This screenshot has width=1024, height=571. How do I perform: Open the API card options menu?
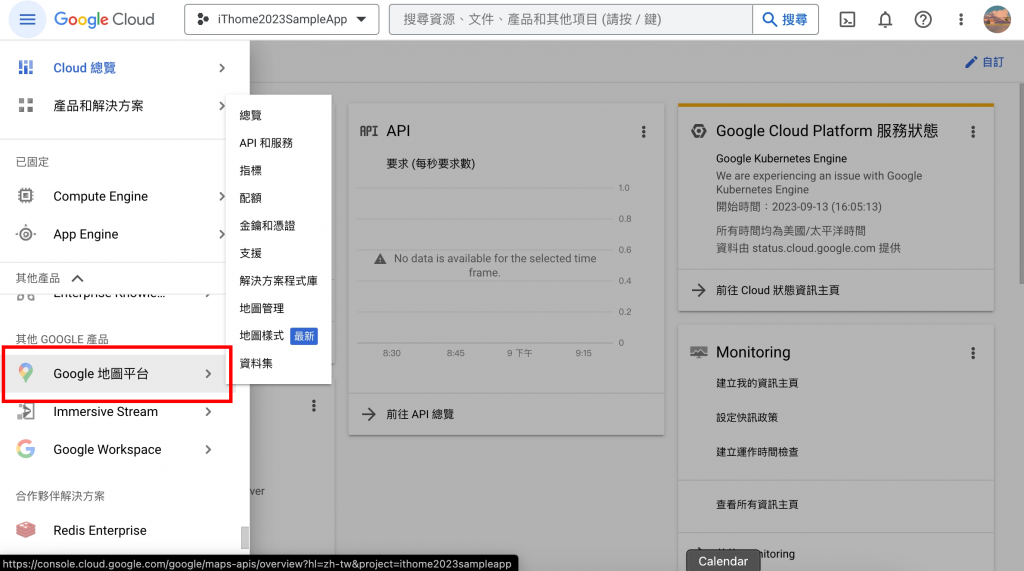tap(643, 132)
